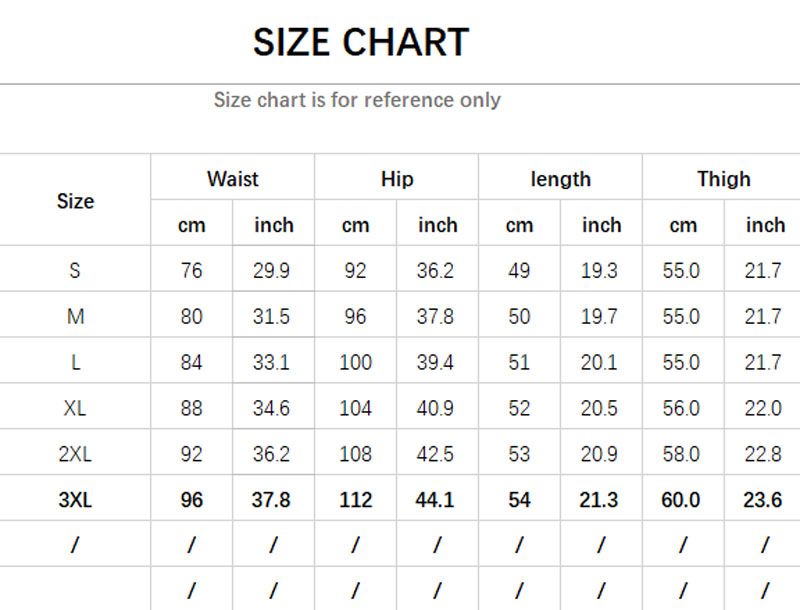Select the 22.8 inch thigh cell

tap(763, 454)
